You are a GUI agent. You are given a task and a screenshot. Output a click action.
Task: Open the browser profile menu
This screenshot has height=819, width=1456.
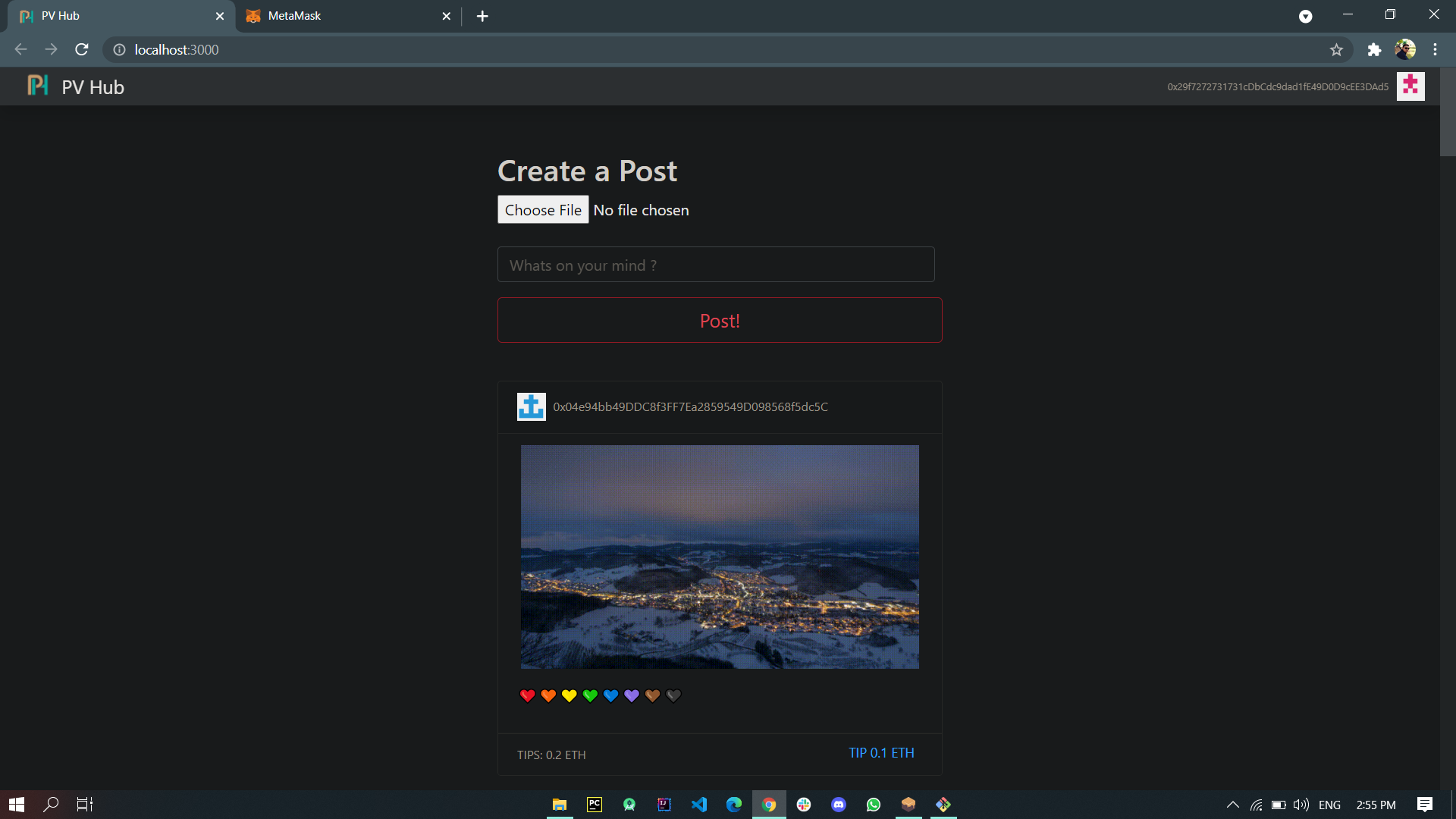[1407, 49]
